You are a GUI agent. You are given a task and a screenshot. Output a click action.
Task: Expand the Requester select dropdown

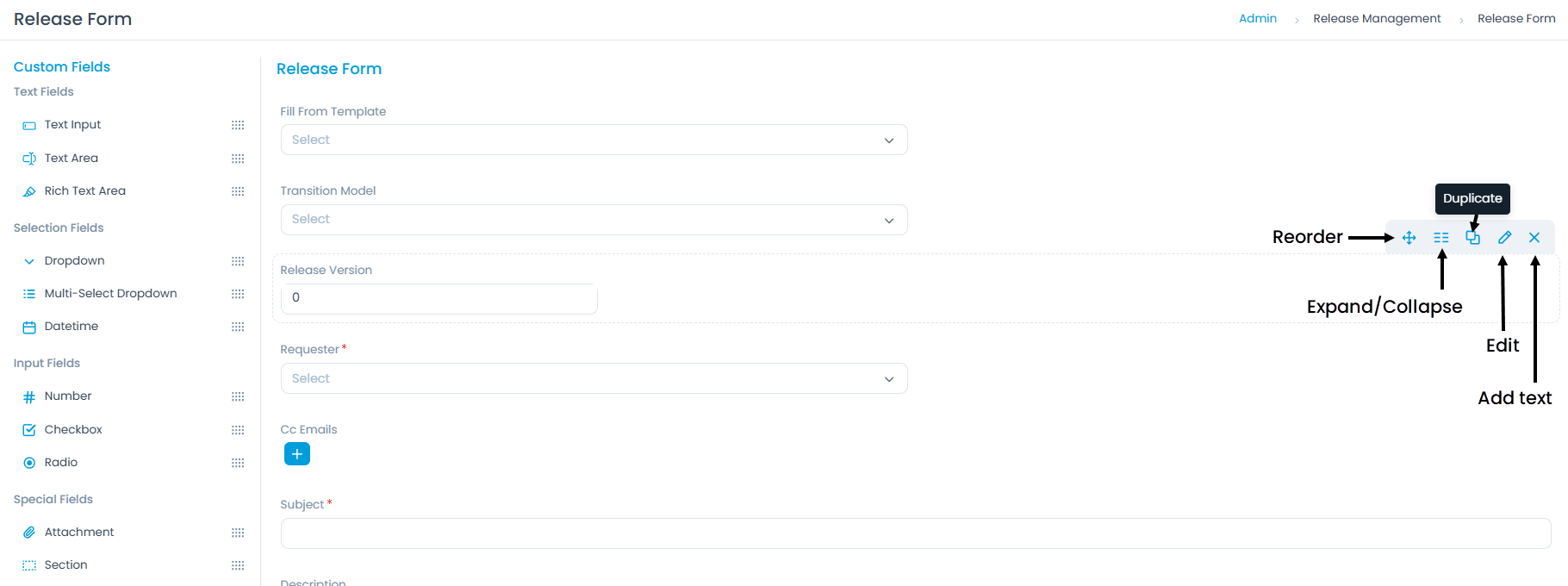594,378
